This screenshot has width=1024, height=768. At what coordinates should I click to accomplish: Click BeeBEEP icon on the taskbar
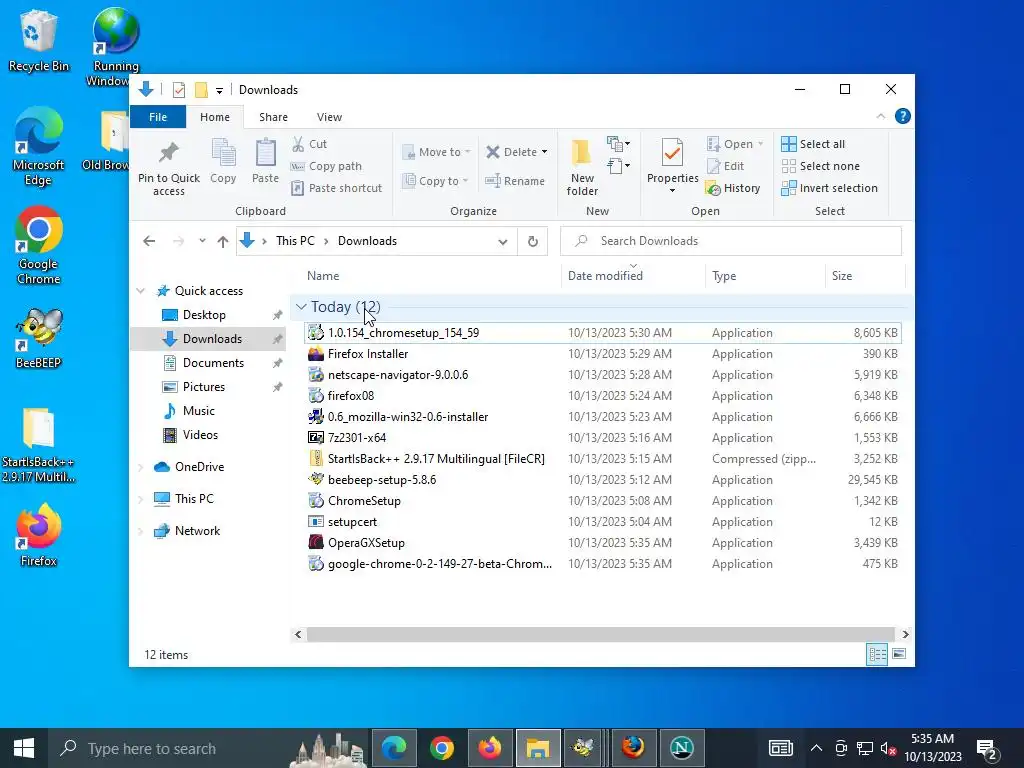pyautogui.click(x=583, y=748)
